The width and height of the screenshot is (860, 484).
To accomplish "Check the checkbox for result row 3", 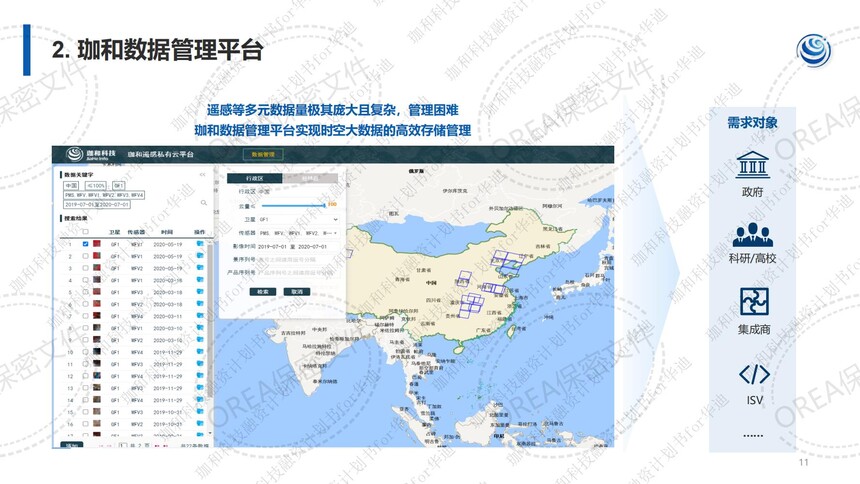I will click(85, 268).
